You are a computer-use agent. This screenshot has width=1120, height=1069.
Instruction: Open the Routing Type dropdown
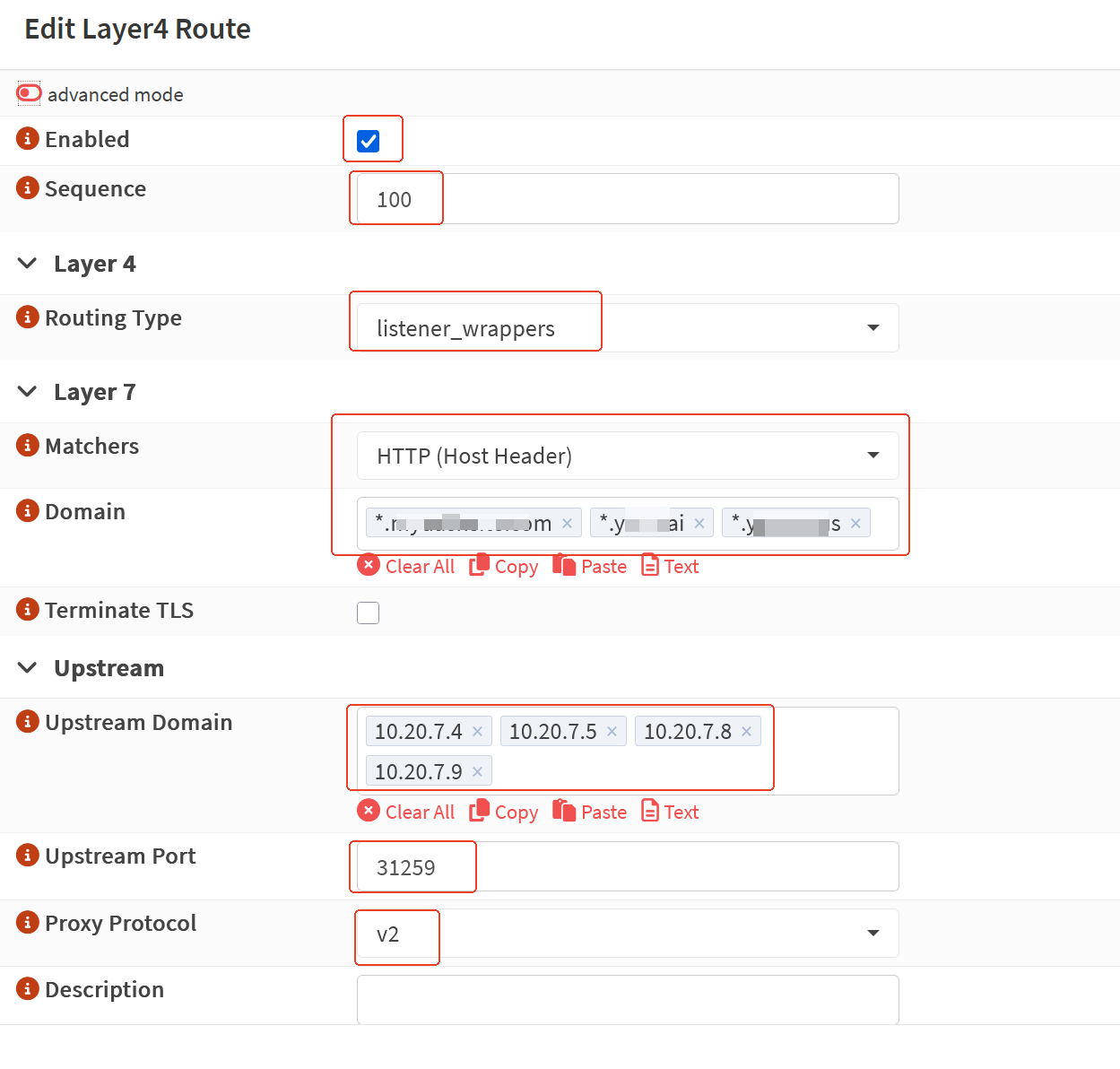coord(628,328)
